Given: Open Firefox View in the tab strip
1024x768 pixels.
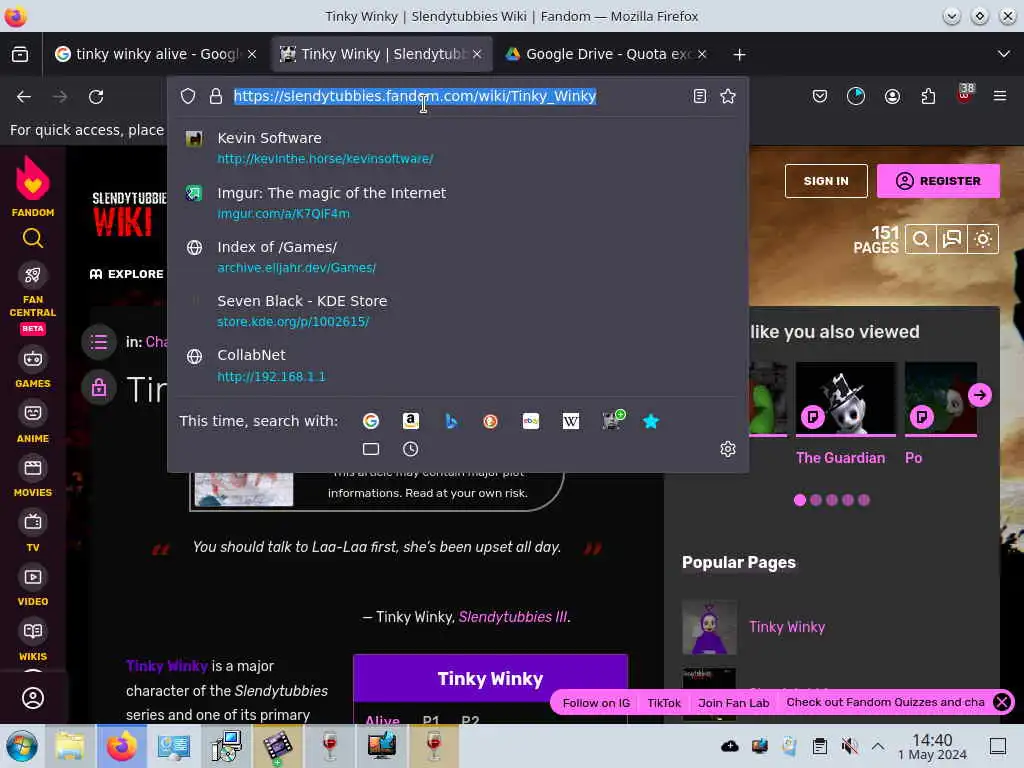Looking at the screenshot, I should (20, 54).
